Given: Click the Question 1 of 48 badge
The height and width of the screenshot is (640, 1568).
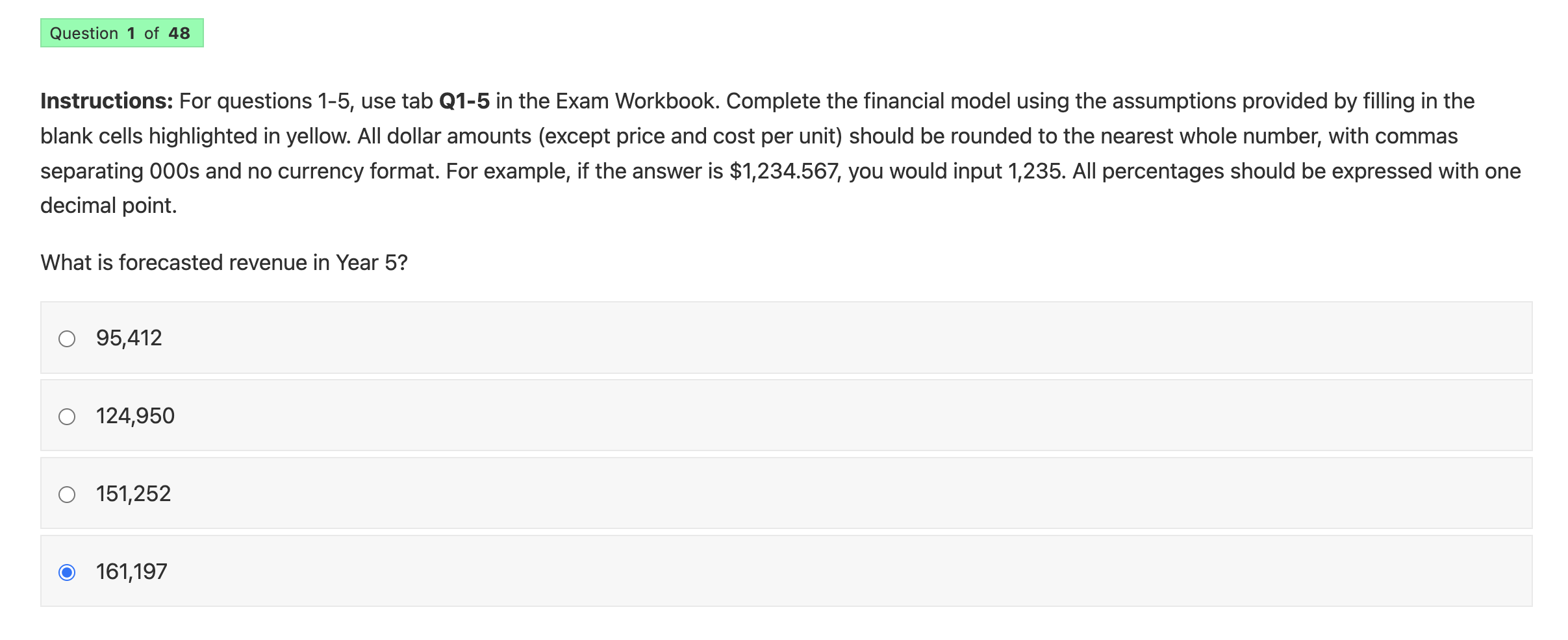Looking at the screenshot, I should click(122, 33).
